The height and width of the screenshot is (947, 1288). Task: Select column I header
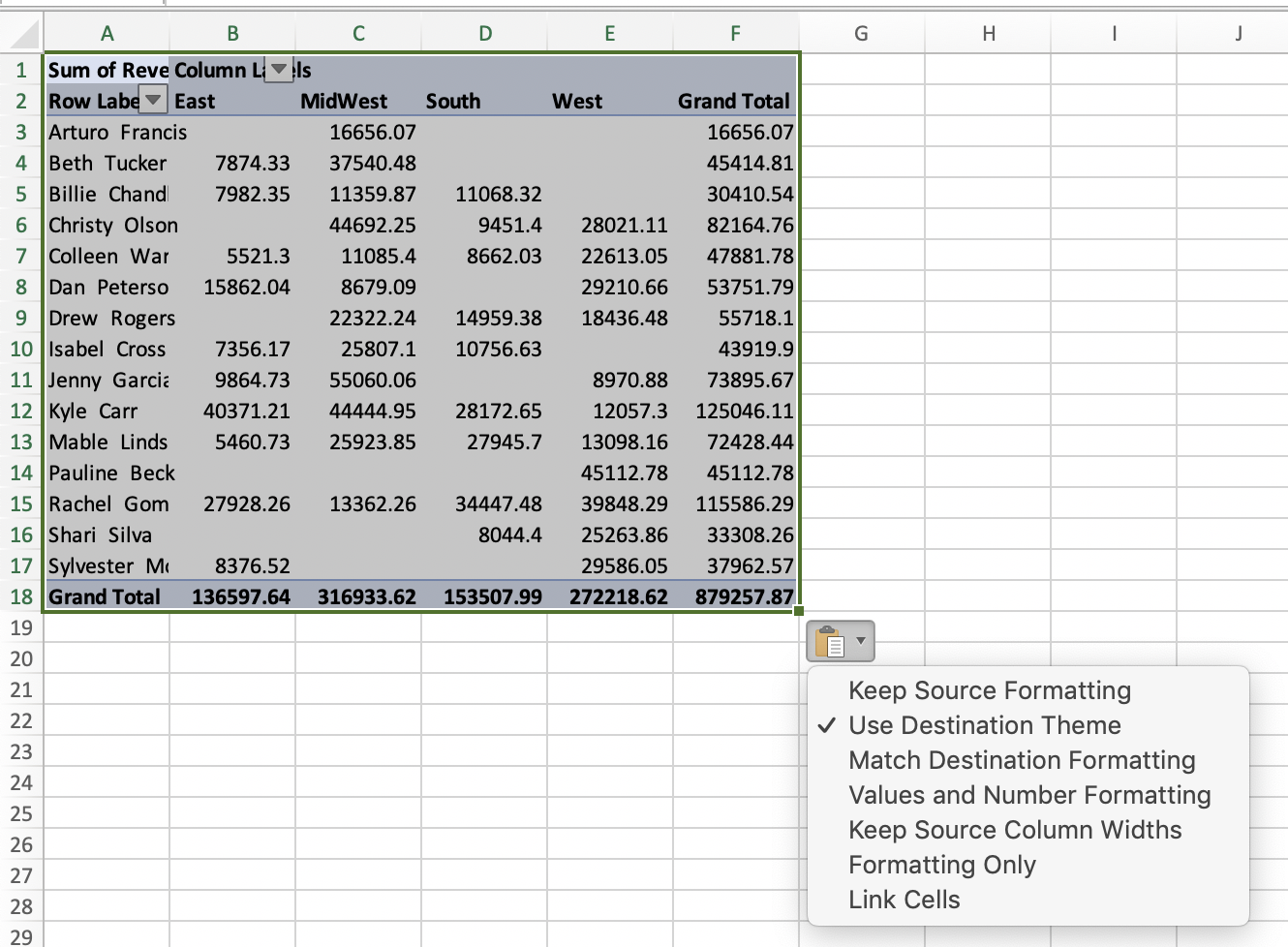[x=1114, y=33]
